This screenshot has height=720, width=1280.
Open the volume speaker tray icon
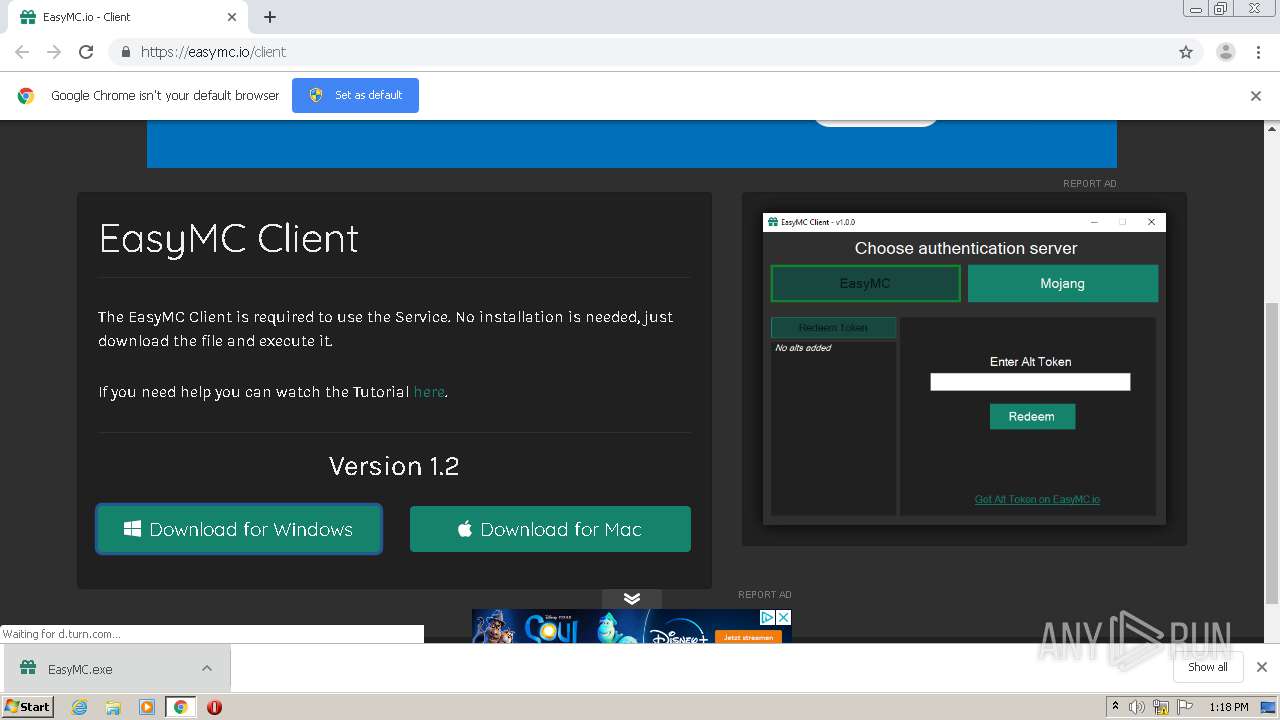pos(1137,707)
